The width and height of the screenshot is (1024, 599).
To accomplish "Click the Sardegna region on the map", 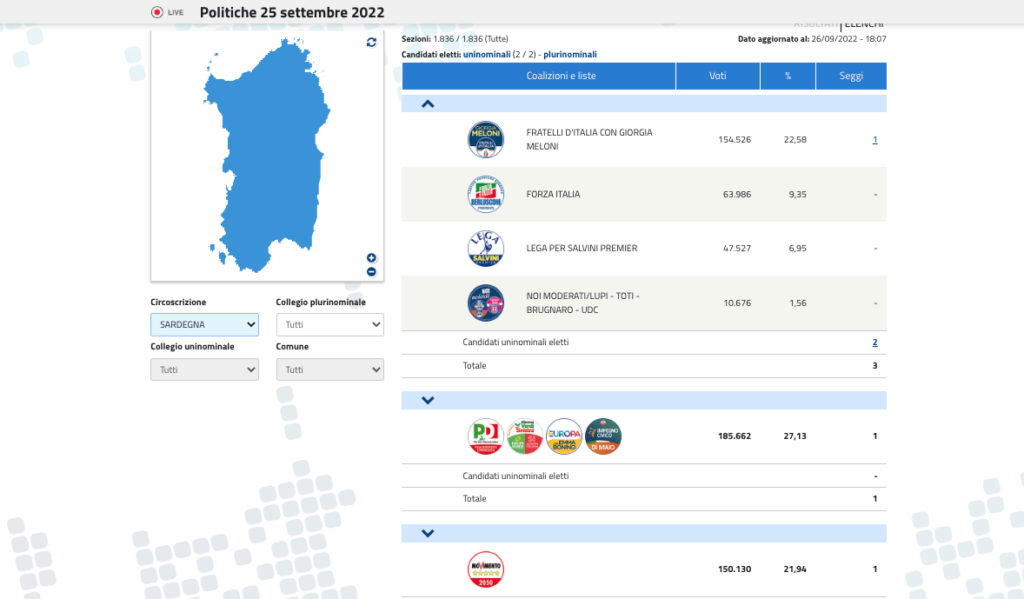I will coord(268,157).
